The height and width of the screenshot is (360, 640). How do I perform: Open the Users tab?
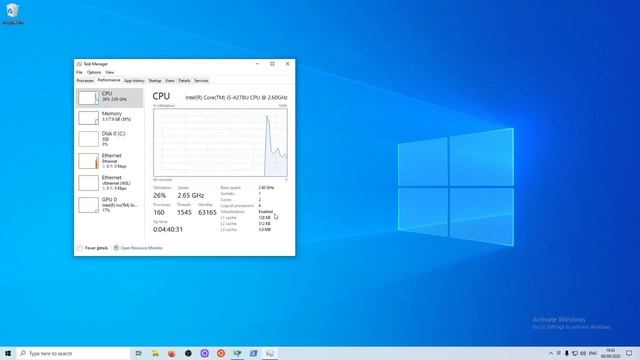pyautogui.click(x=170, y=81)
